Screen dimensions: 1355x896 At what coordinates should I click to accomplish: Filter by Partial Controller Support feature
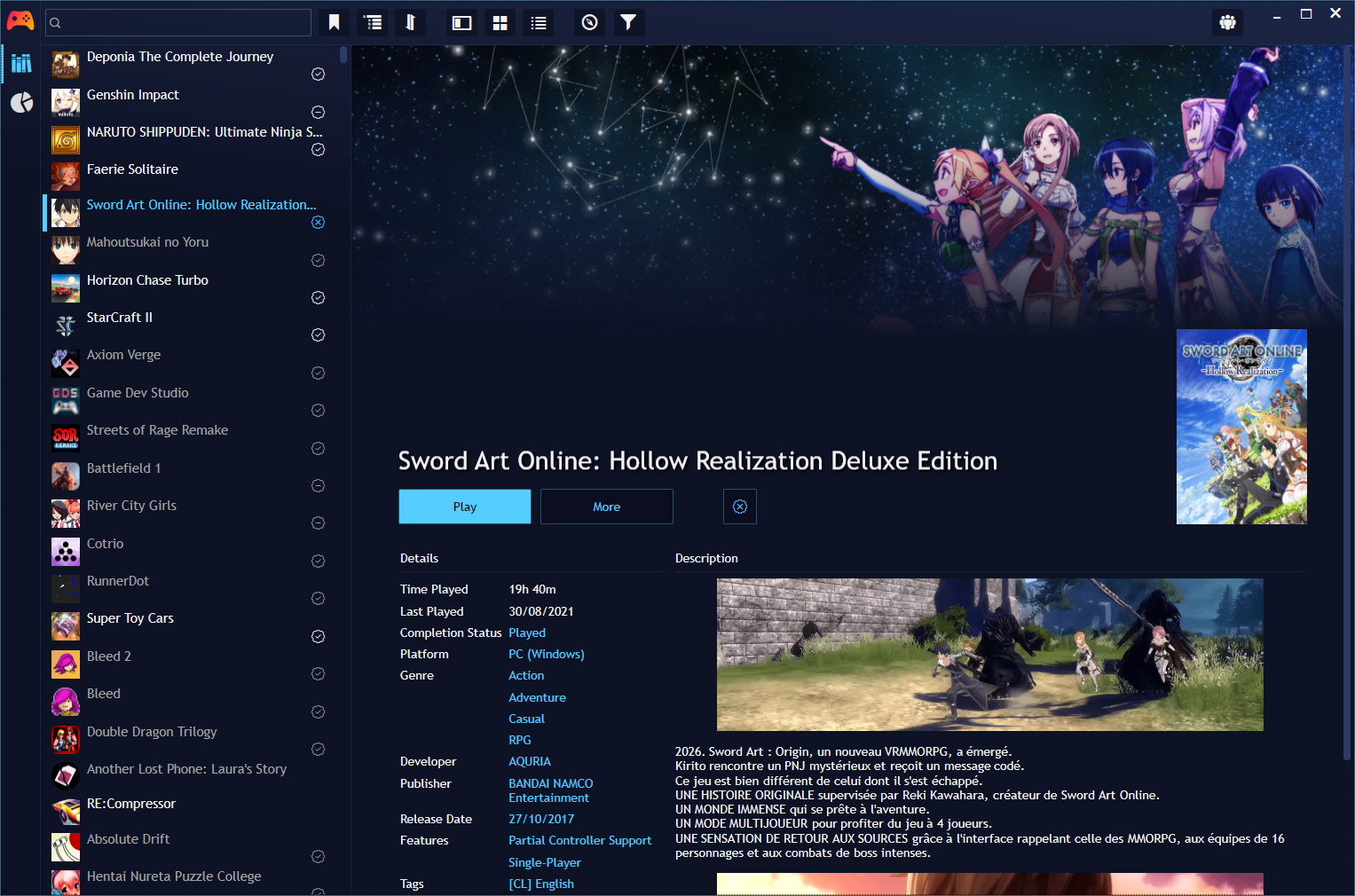(x=579, y=840)
